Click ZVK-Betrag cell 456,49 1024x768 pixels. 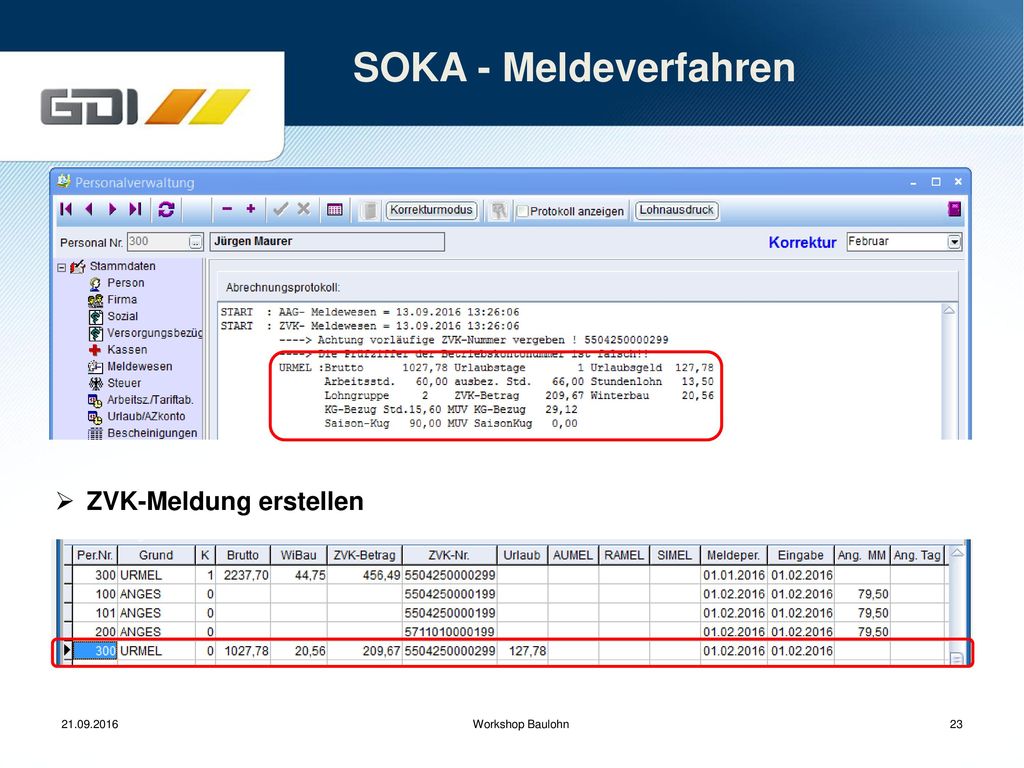364,575
